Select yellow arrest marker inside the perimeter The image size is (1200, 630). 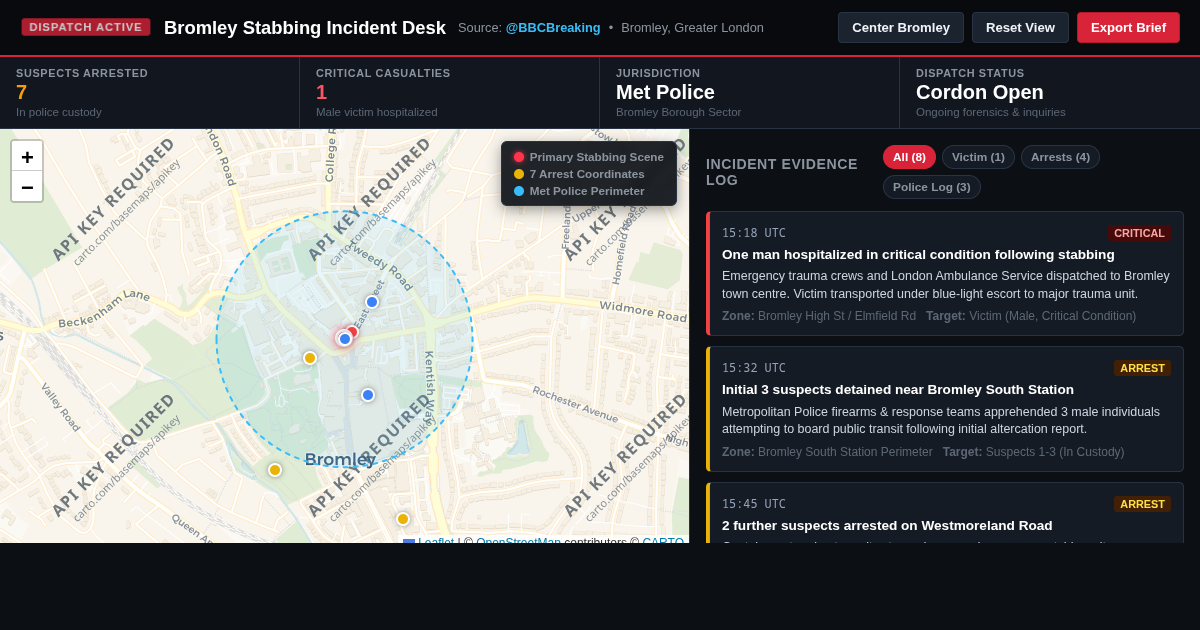pyautogui.click(x=310, y=358)
